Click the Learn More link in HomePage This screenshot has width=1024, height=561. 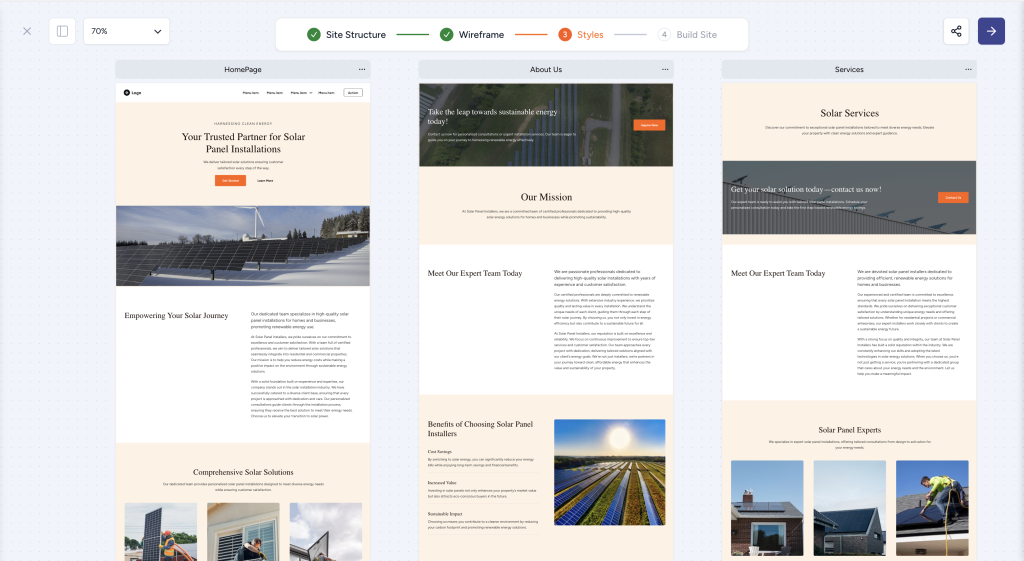[265, 181]
